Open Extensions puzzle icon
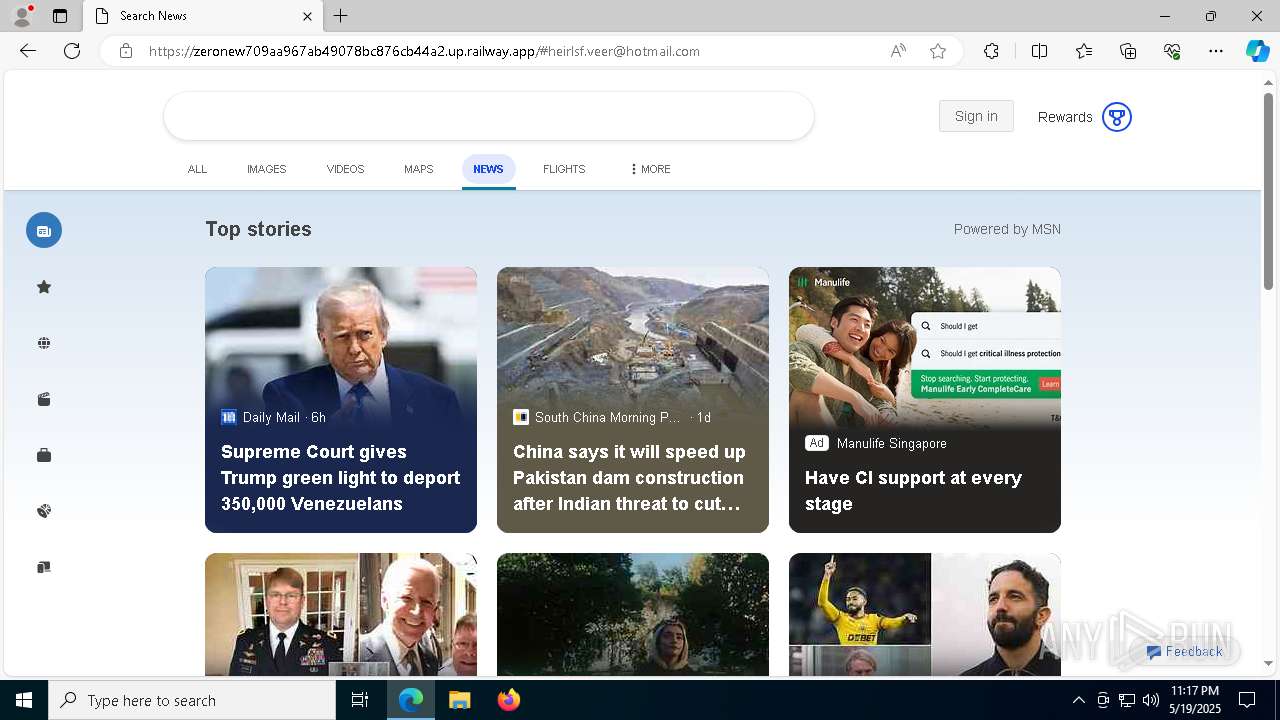Image resolution: width=1280 pixels, height=720 pixels. click(991, 51)
